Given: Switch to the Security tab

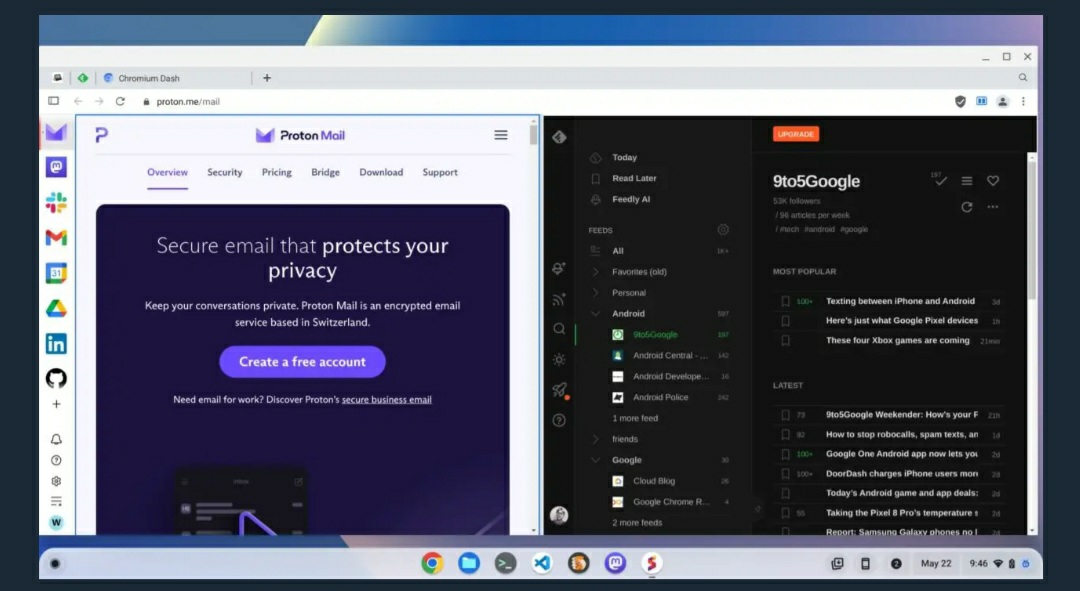Looking at the screenshot, I should pyautogui.click(x=225, y=172).
